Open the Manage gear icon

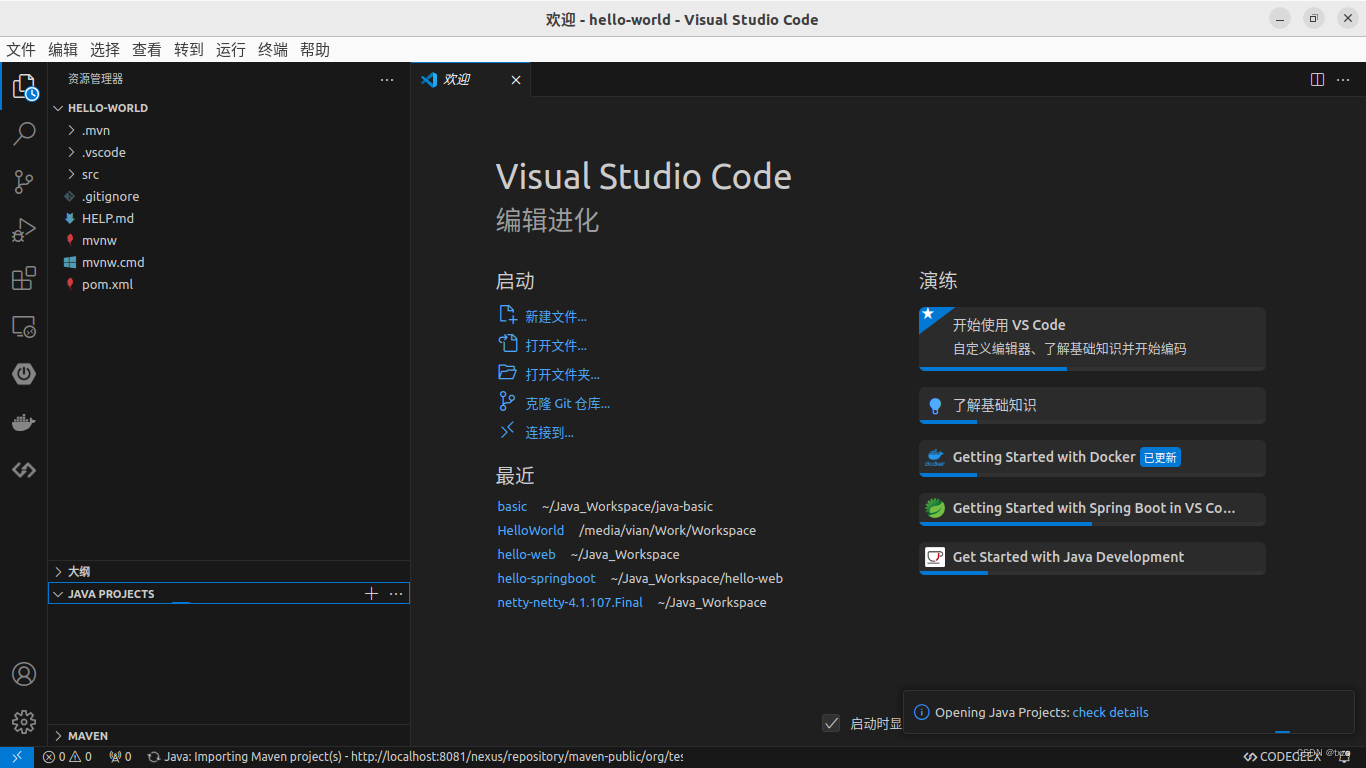[24, 722]
